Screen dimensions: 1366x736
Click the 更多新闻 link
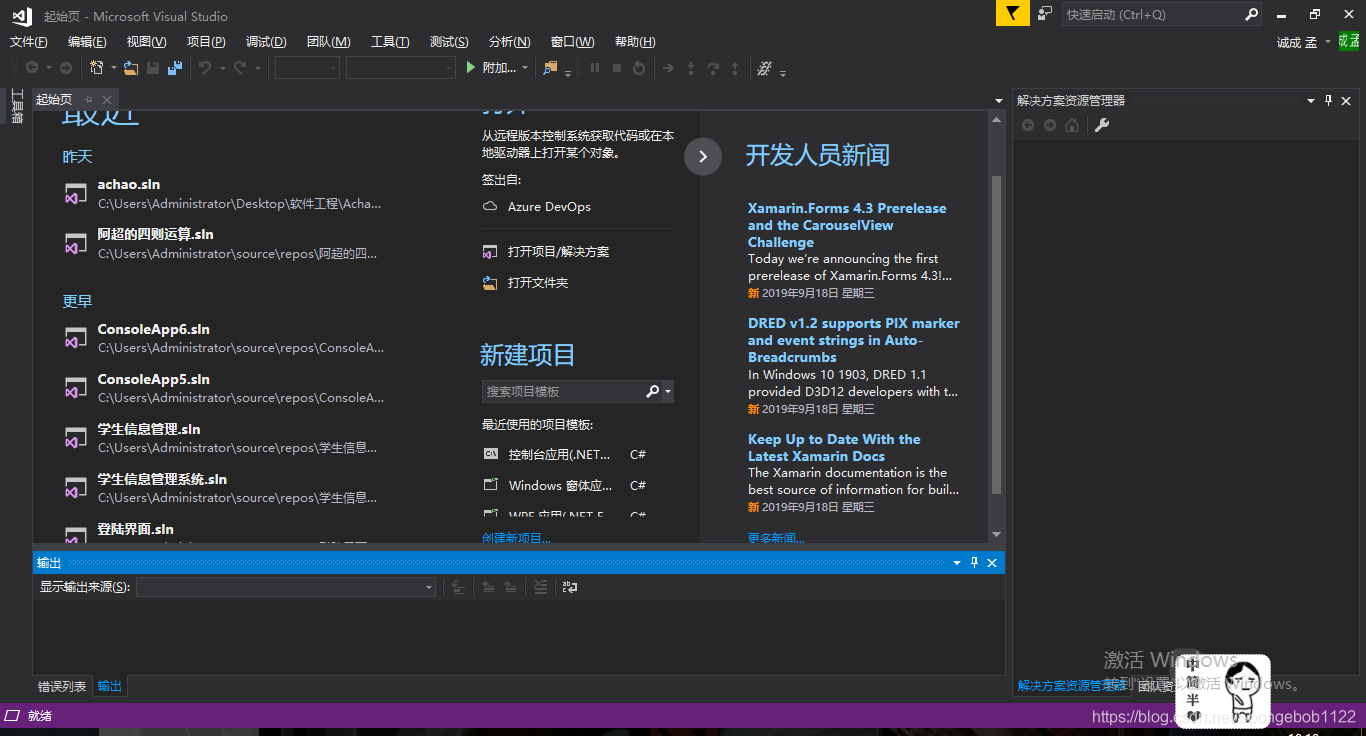(776, 539)
